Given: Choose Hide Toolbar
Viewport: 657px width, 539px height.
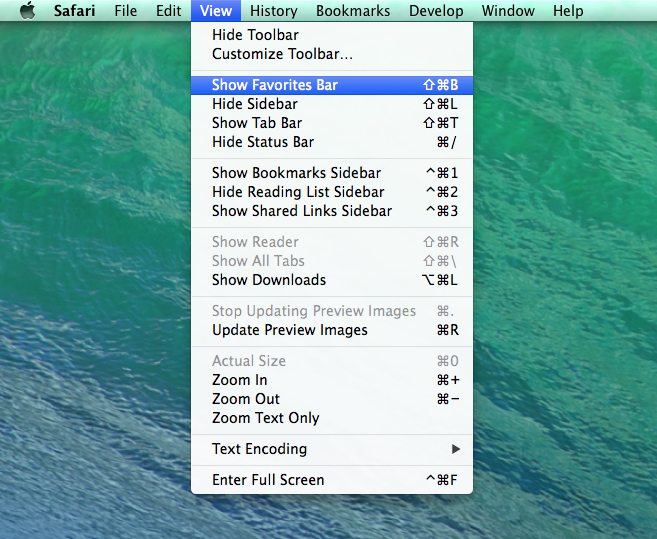Looking at the screenshot, I should point(331,35).
